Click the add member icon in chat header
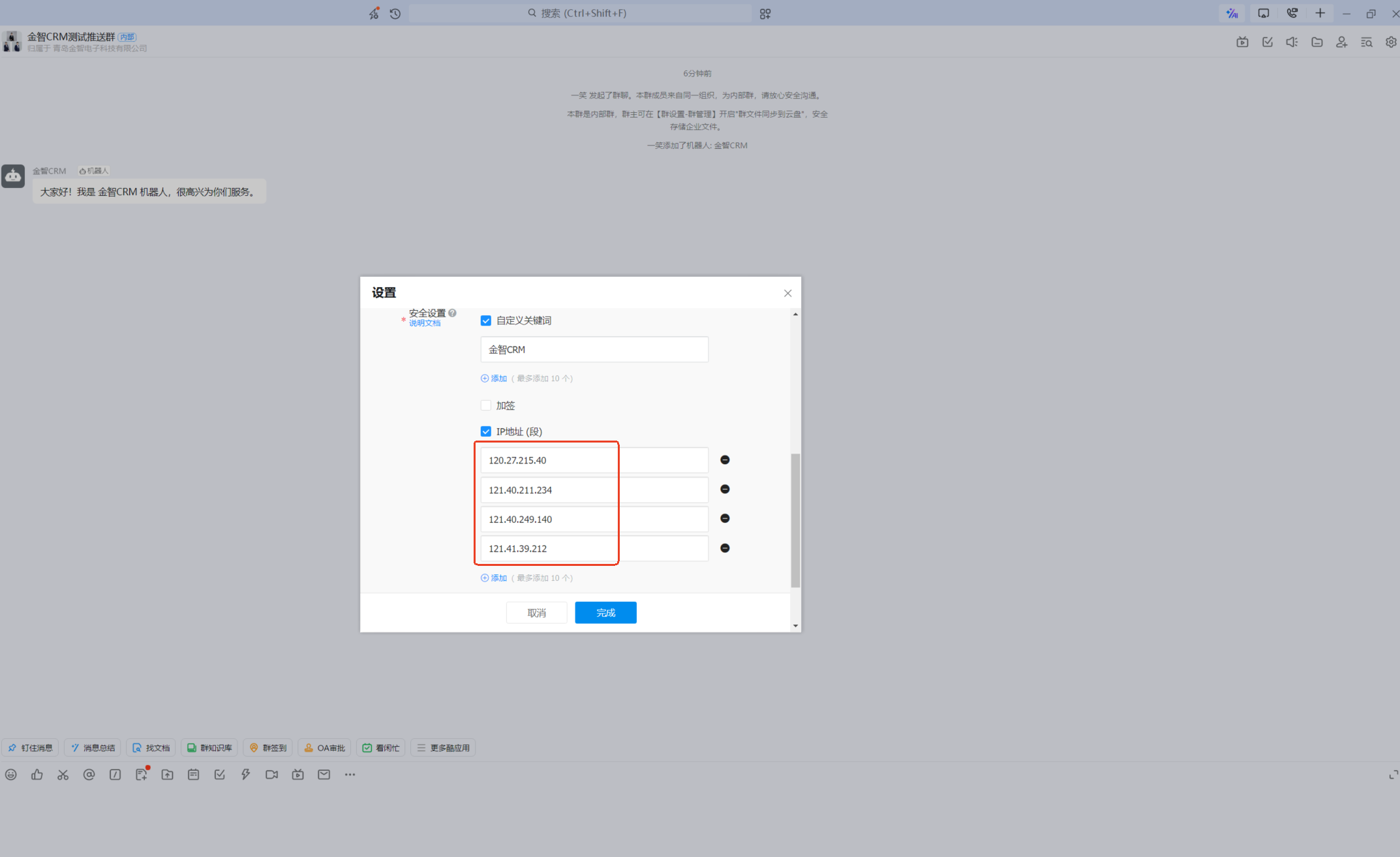The height and width of the screenshot is (857, 1400). [x=1341, y=42]
